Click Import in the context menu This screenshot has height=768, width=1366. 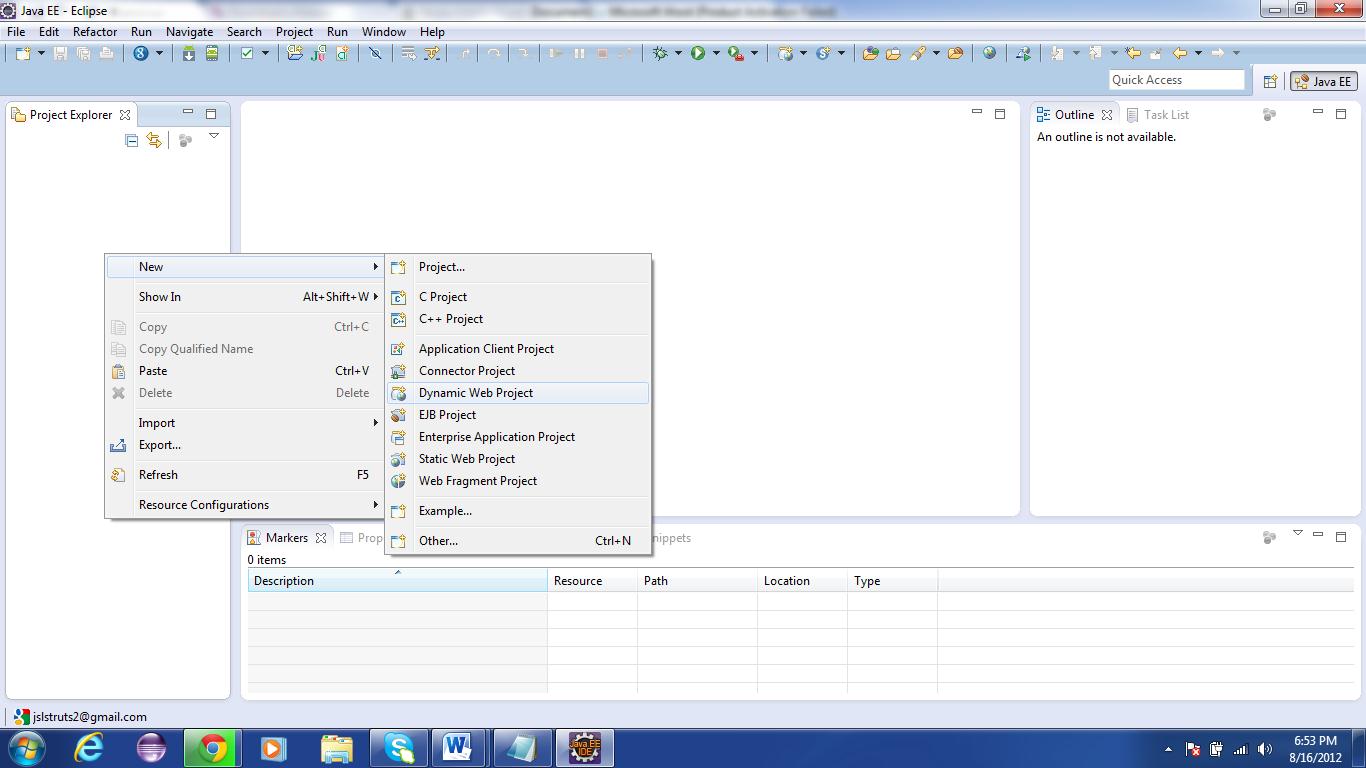(x=245, y=423)
